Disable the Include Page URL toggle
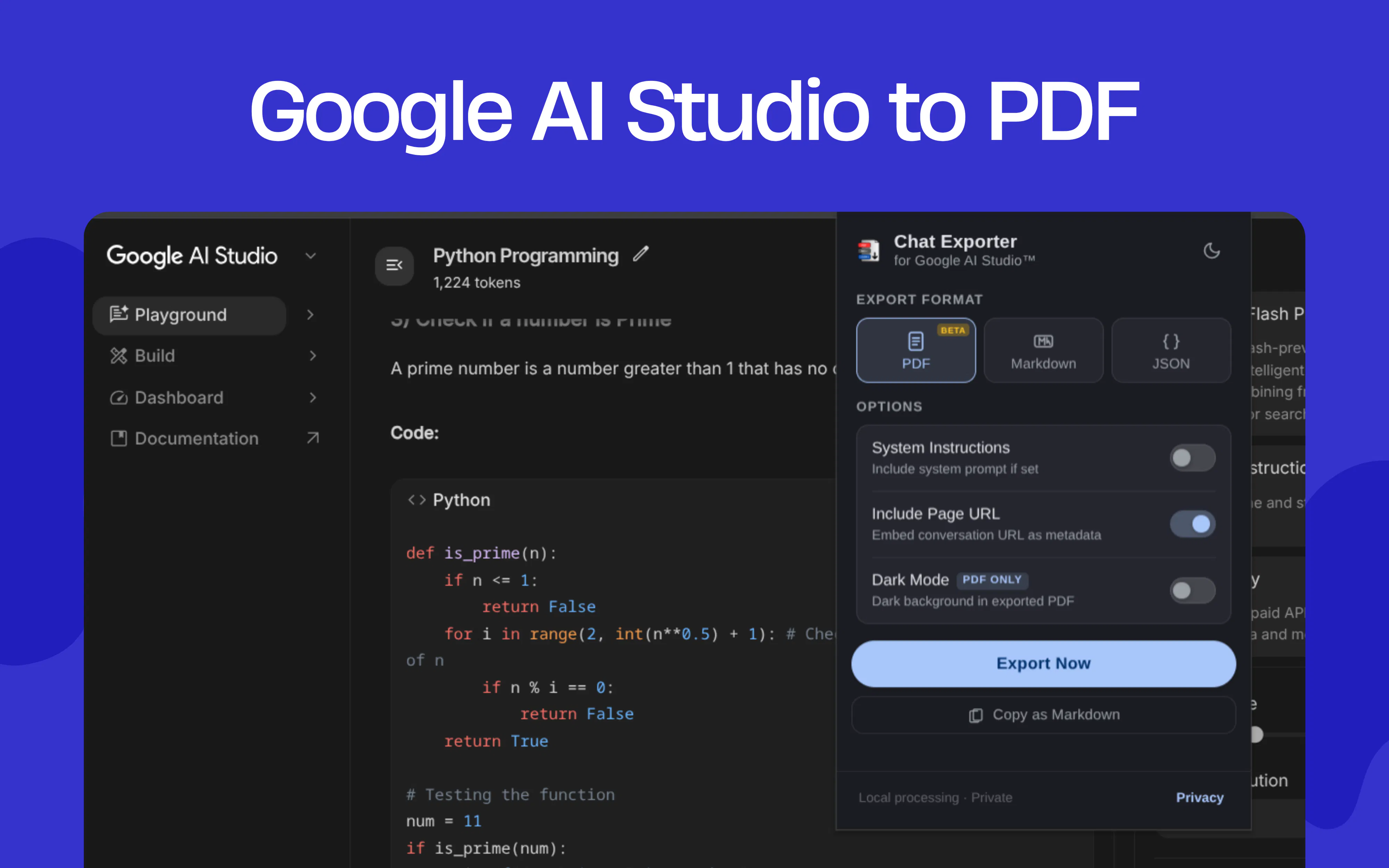The image size is (1389, 868). 1193,524
